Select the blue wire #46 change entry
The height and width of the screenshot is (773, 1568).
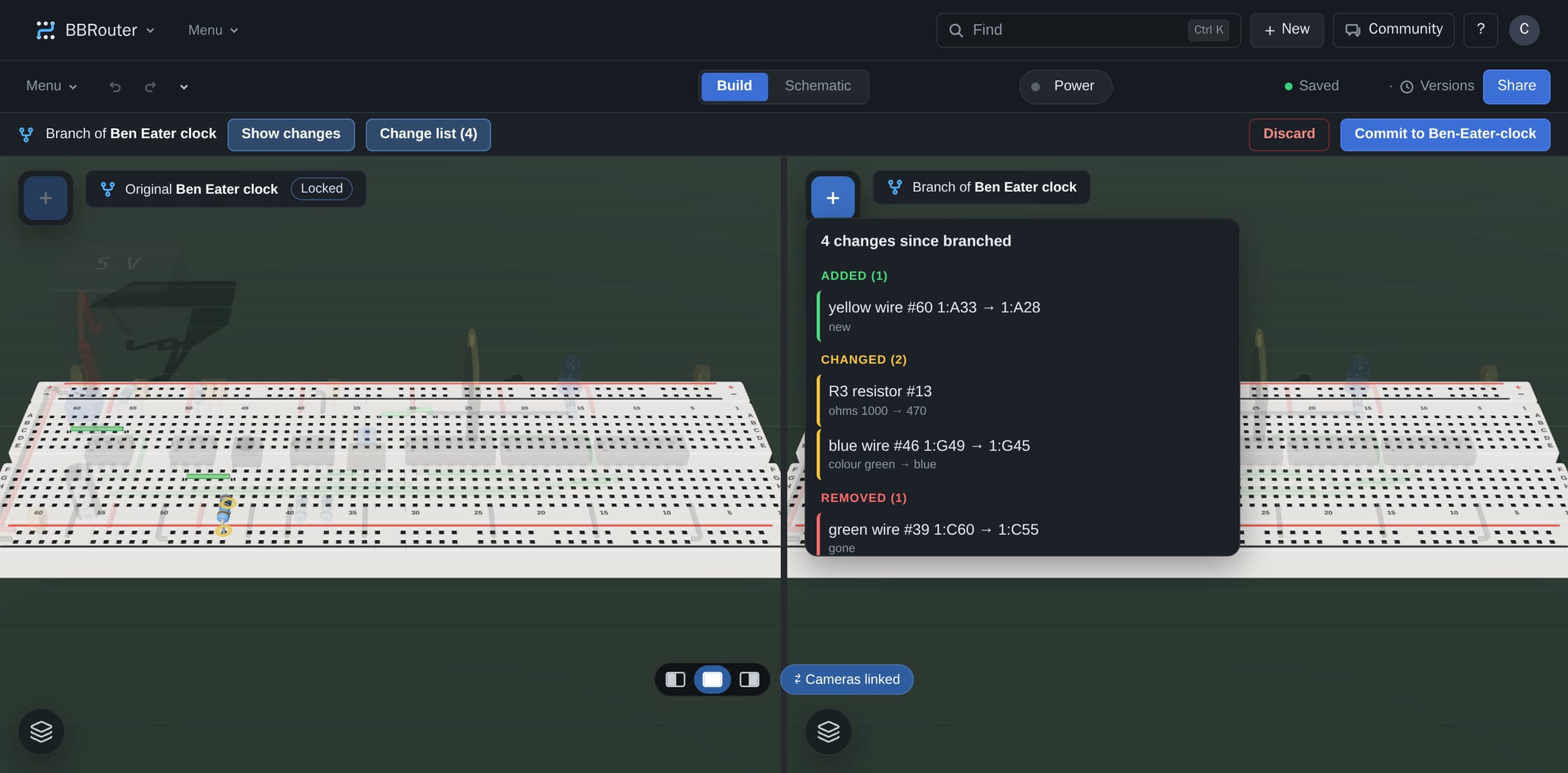(x=1022, y=454)
